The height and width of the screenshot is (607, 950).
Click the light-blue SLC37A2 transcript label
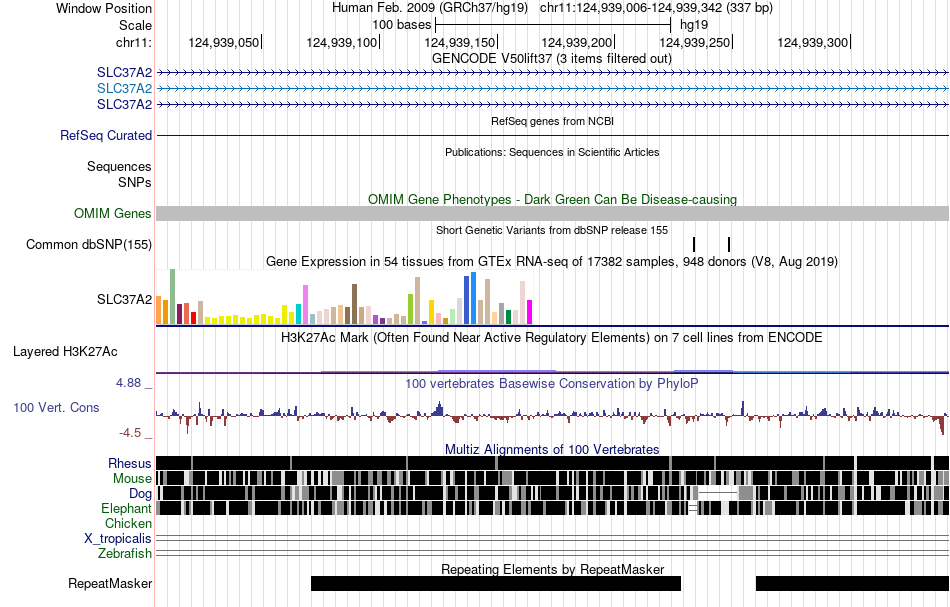(x=124, y=88)
